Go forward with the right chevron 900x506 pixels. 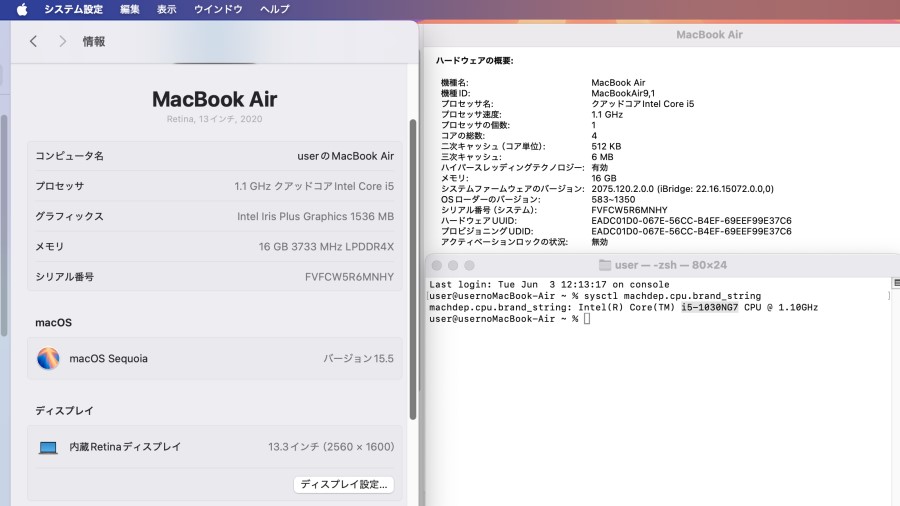point(63,41)
